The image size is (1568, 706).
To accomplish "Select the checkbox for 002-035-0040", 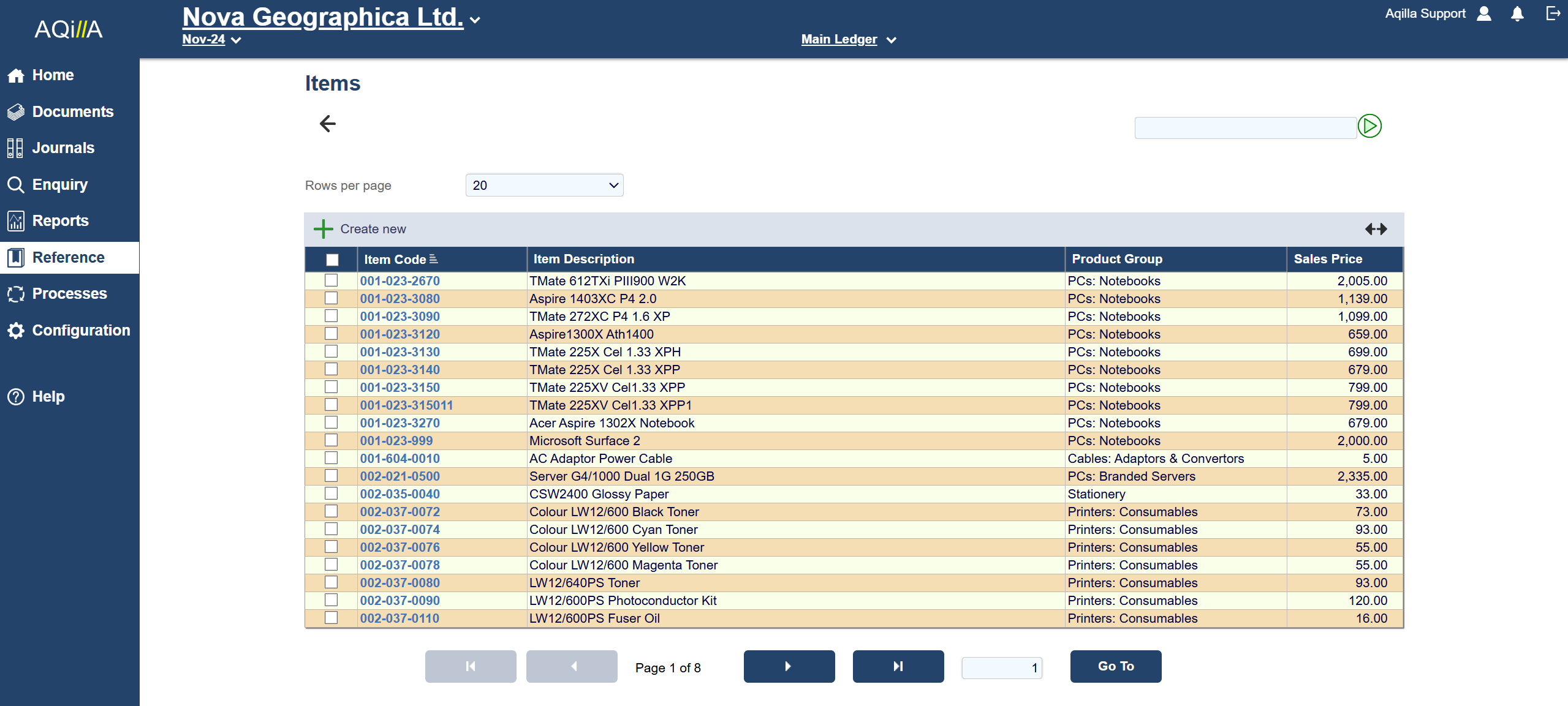I will pyautogui.click(x=331, y=494).
